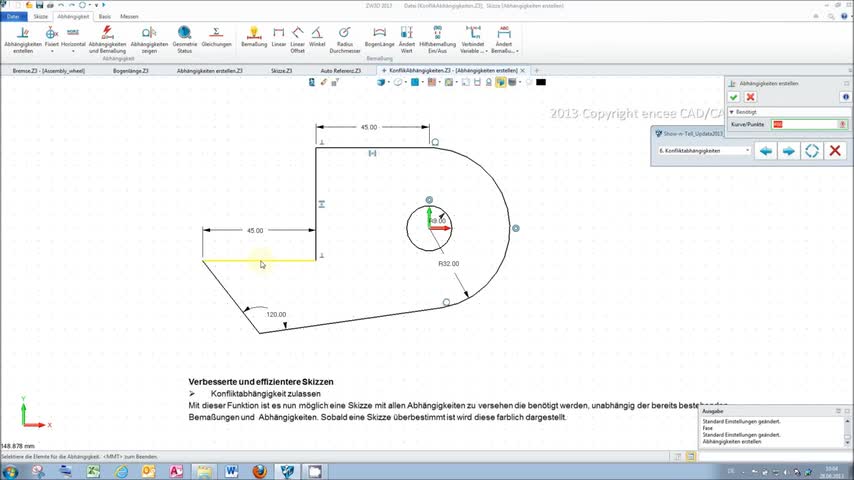
Task: Click the Ändert Wert tool
Action: [x=407, y=39]
